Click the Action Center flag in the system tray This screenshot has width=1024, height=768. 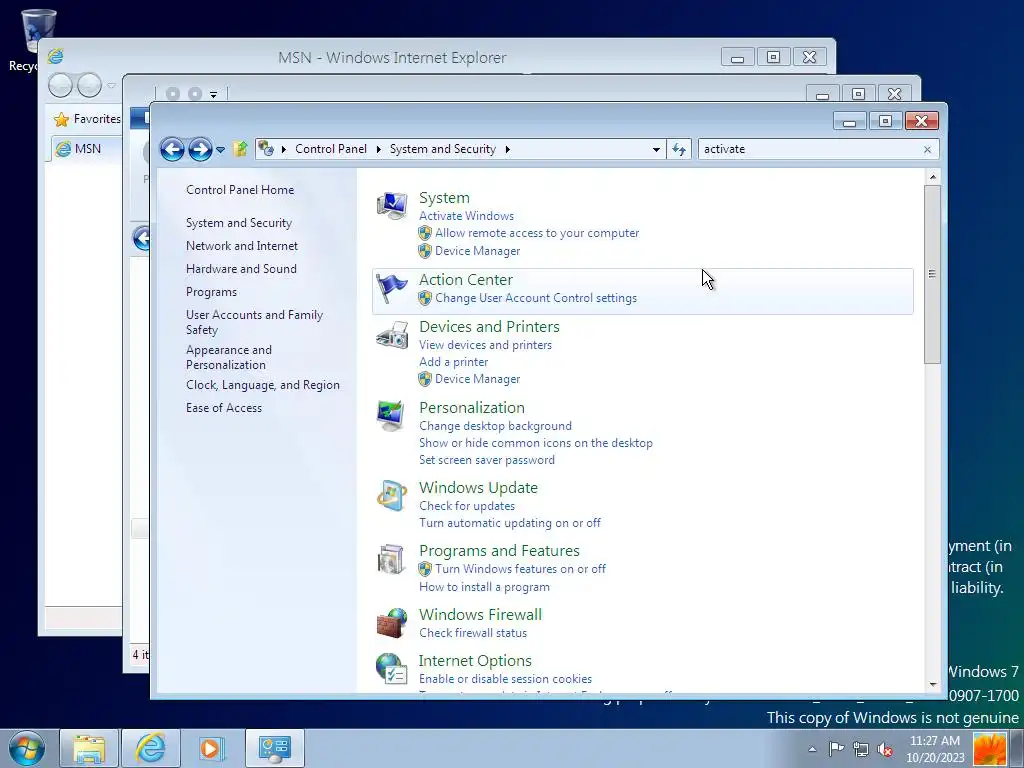pos(836,749)
